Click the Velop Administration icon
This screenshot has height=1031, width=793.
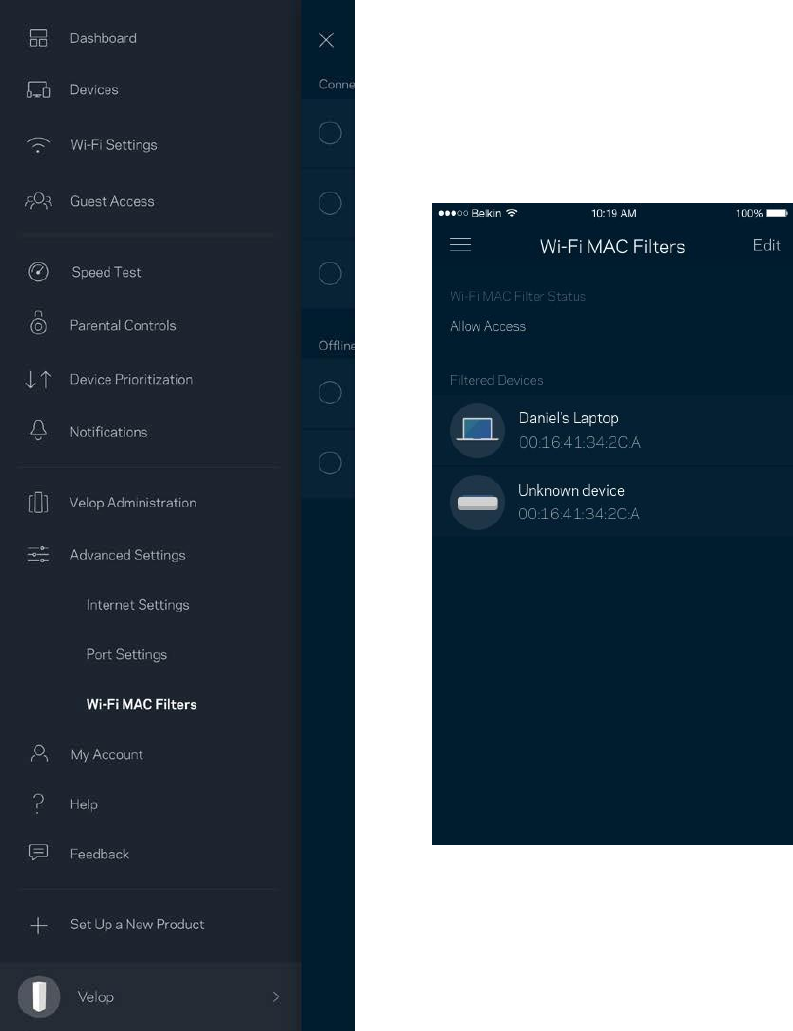click(38, 502)
